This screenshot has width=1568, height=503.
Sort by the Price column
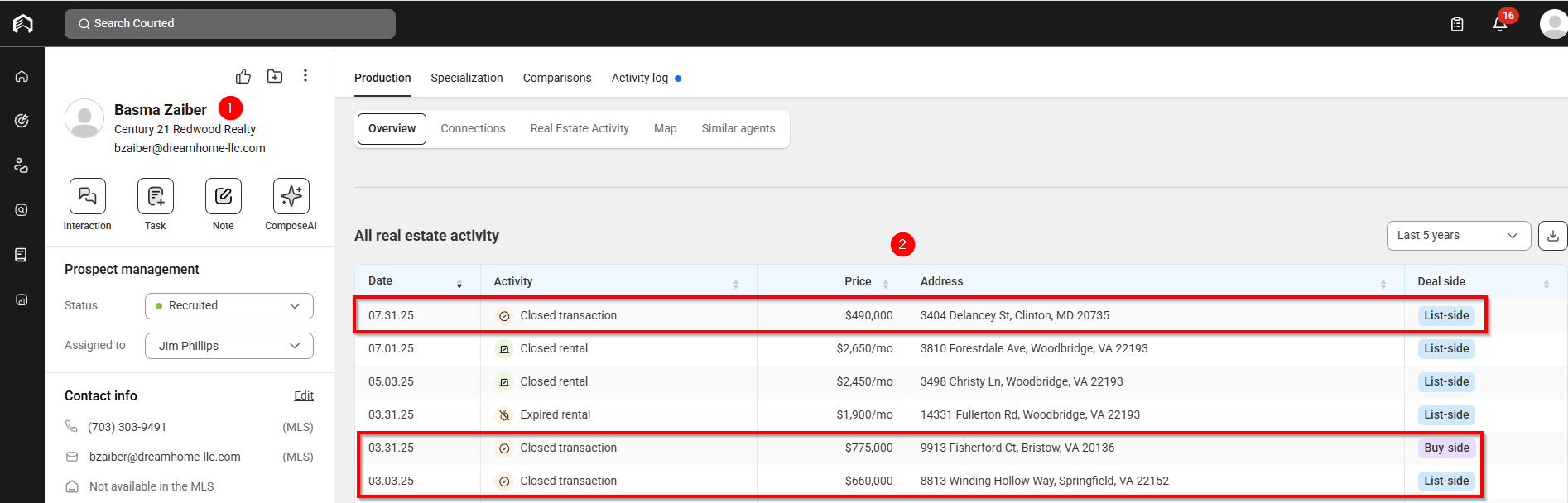tap(886, 284)
